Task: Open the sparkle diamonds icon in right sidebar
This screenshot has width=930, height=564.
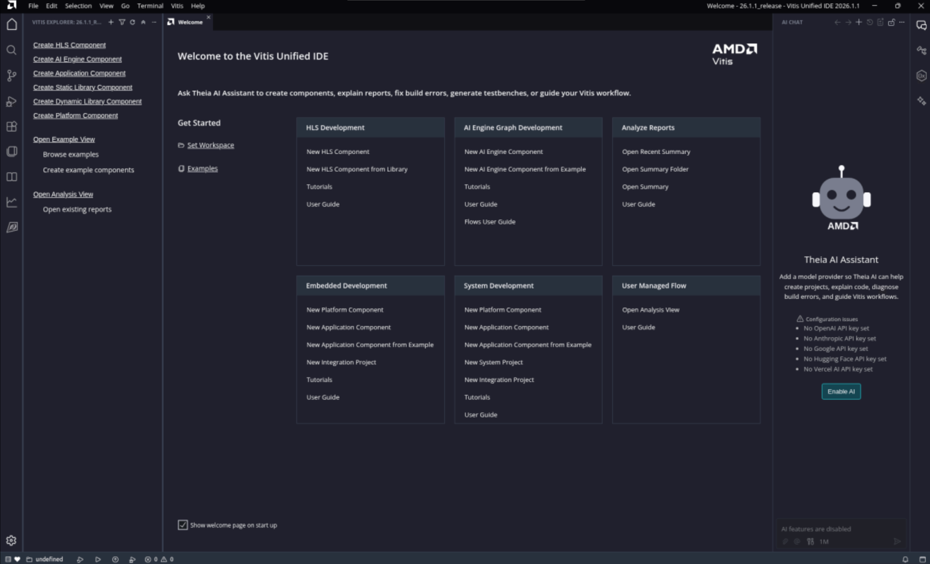Action: click(x=921, y=101)
